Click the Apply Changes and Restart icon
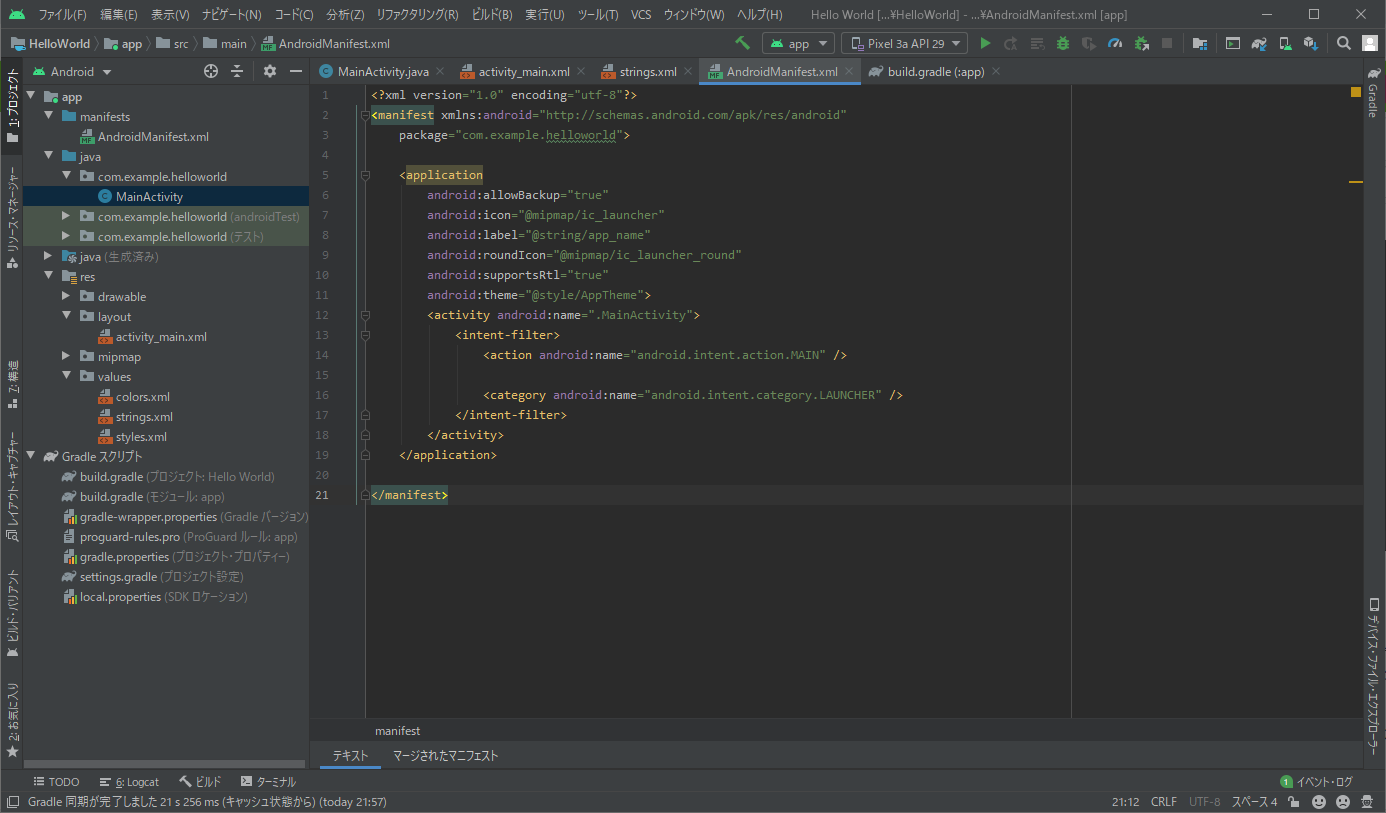1386x813 pixels. tap(1010, 43)
